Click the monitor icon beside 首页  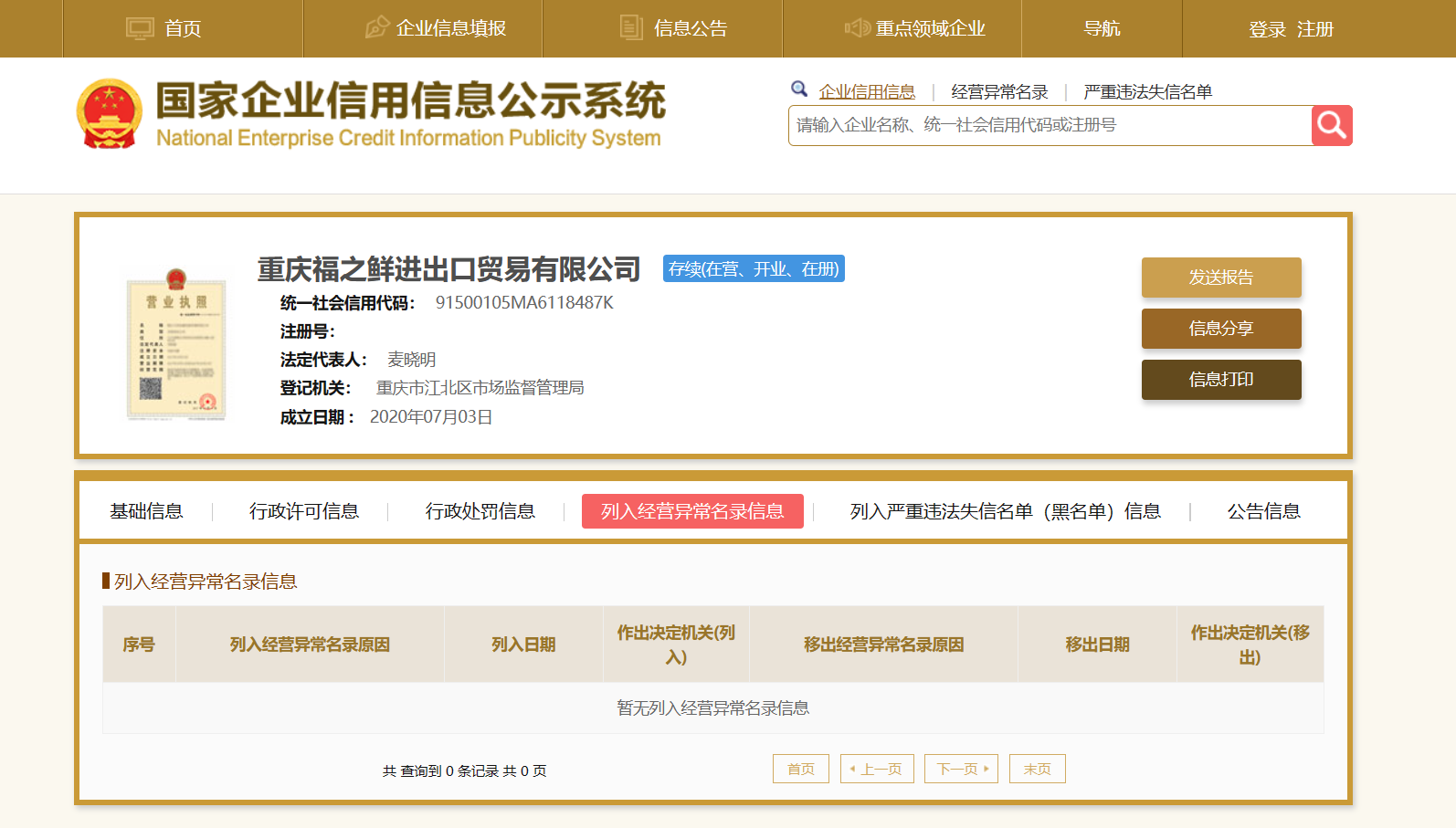pyautogui.click(x=140, y=28)
